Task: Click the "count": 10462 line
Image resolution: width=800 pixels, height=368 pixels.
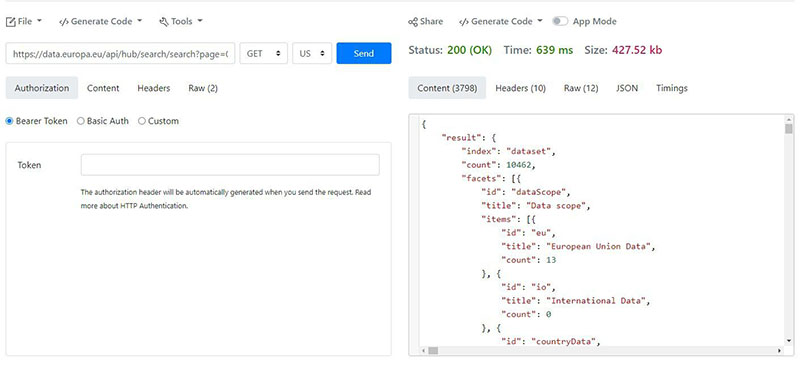Action: [x=498, y=165]
